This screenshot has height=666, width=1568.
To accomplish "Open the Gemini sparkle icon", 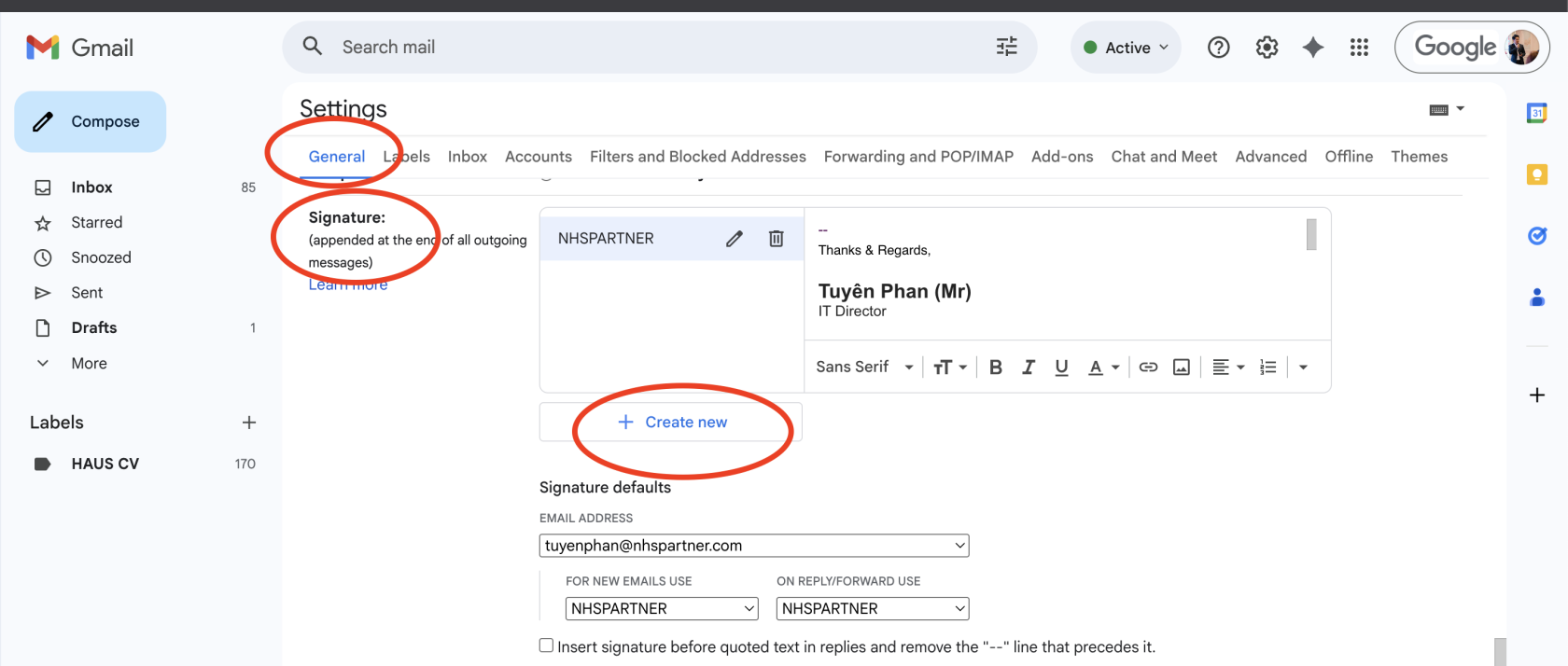I will pyautogui.click(x=1312, y=48).
